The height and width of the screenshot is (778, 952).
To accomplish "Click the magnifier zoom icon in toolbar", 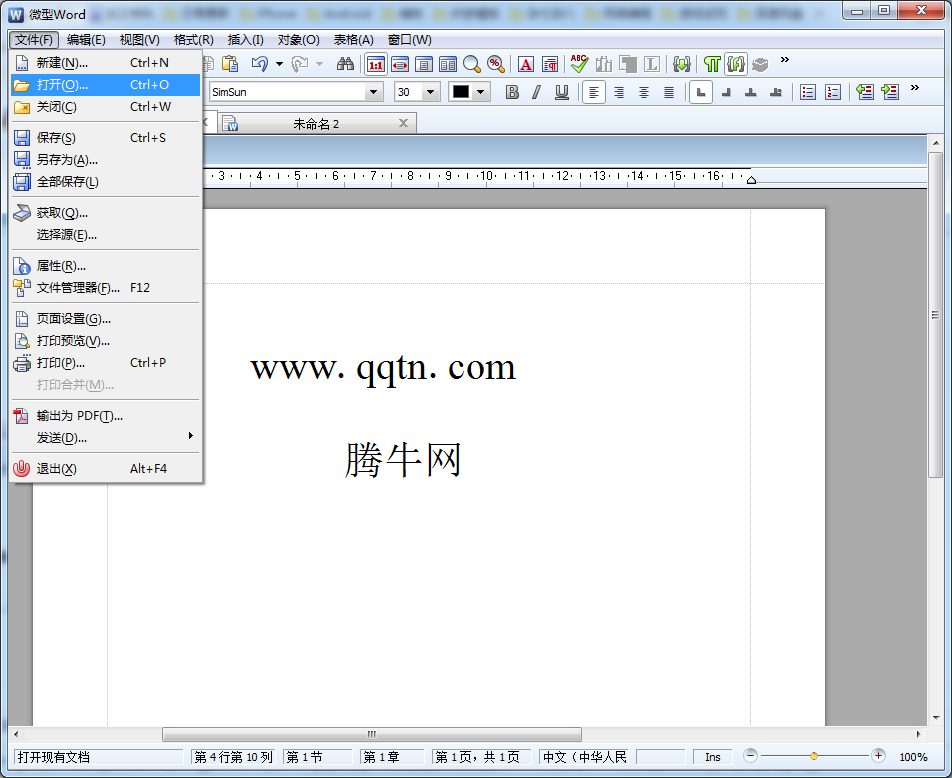I will tap(472, 64).
